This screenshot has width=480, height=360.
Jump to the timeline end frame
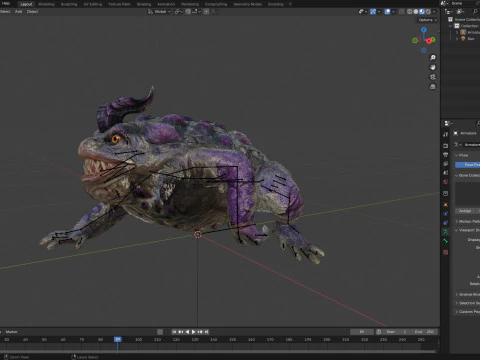point(206,332)
